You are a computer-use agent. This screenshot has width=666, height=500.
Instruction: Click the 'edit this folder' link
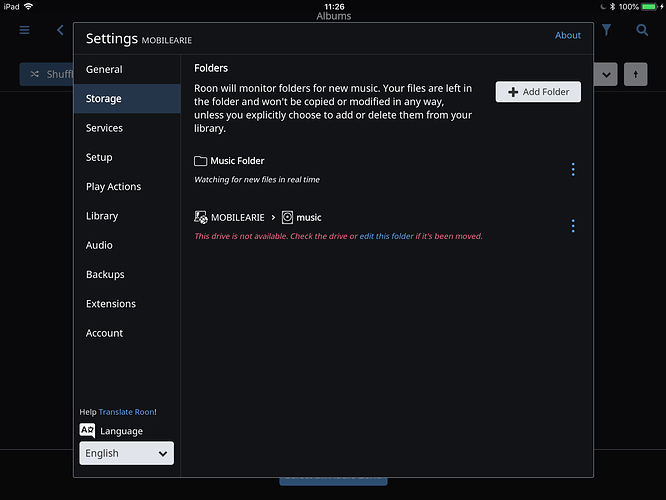coord(387,236)
